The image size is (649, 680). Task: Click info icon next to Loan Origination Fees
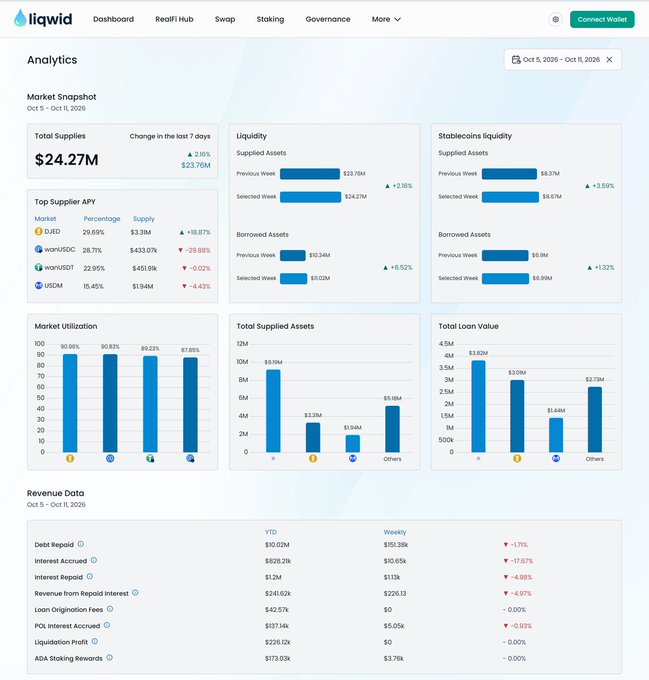[110, 609]
